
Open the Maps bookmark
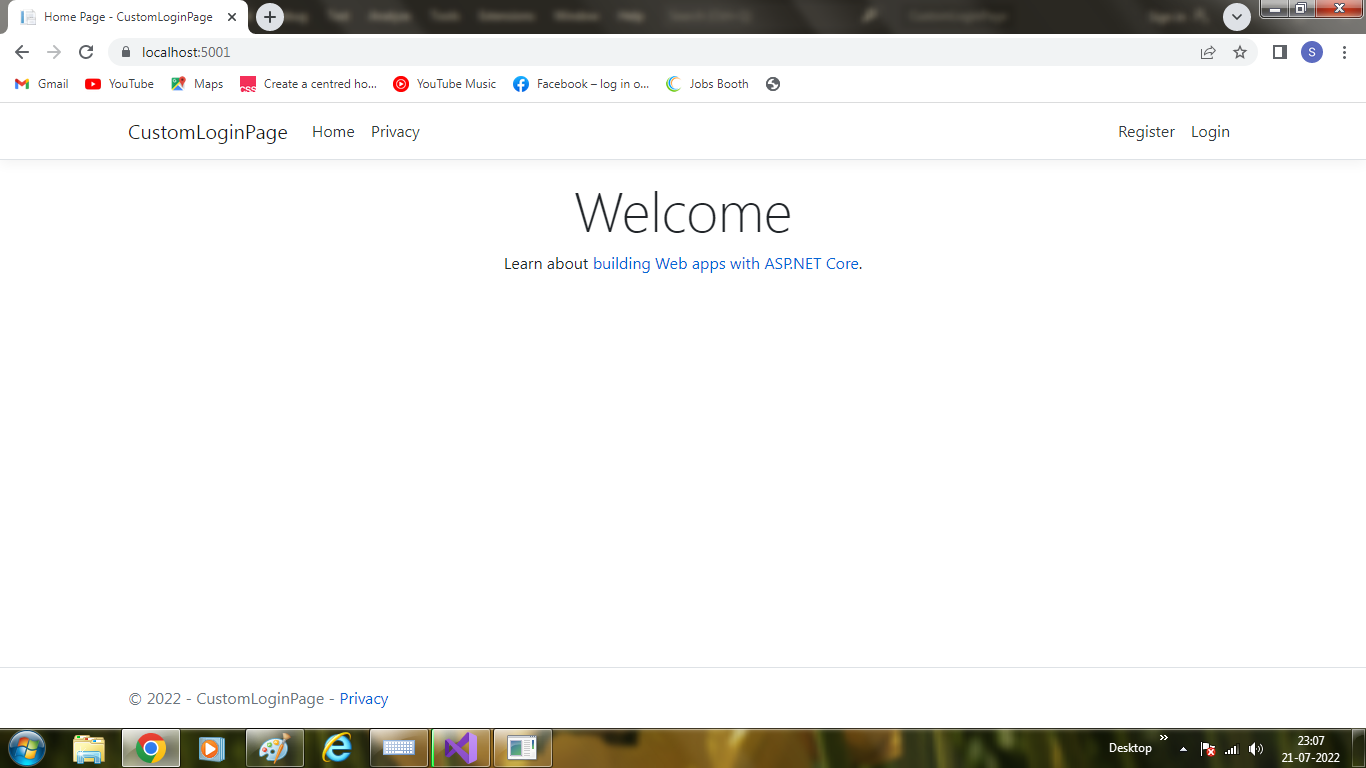point(196,84)
